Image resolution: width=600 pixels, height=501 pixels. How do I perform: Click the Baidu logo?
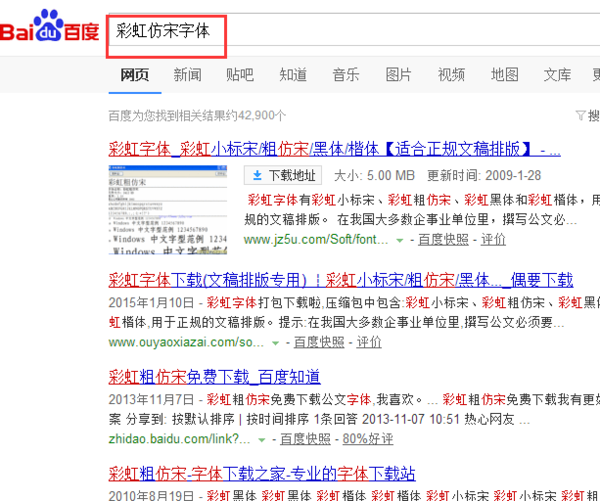point(49,26)
